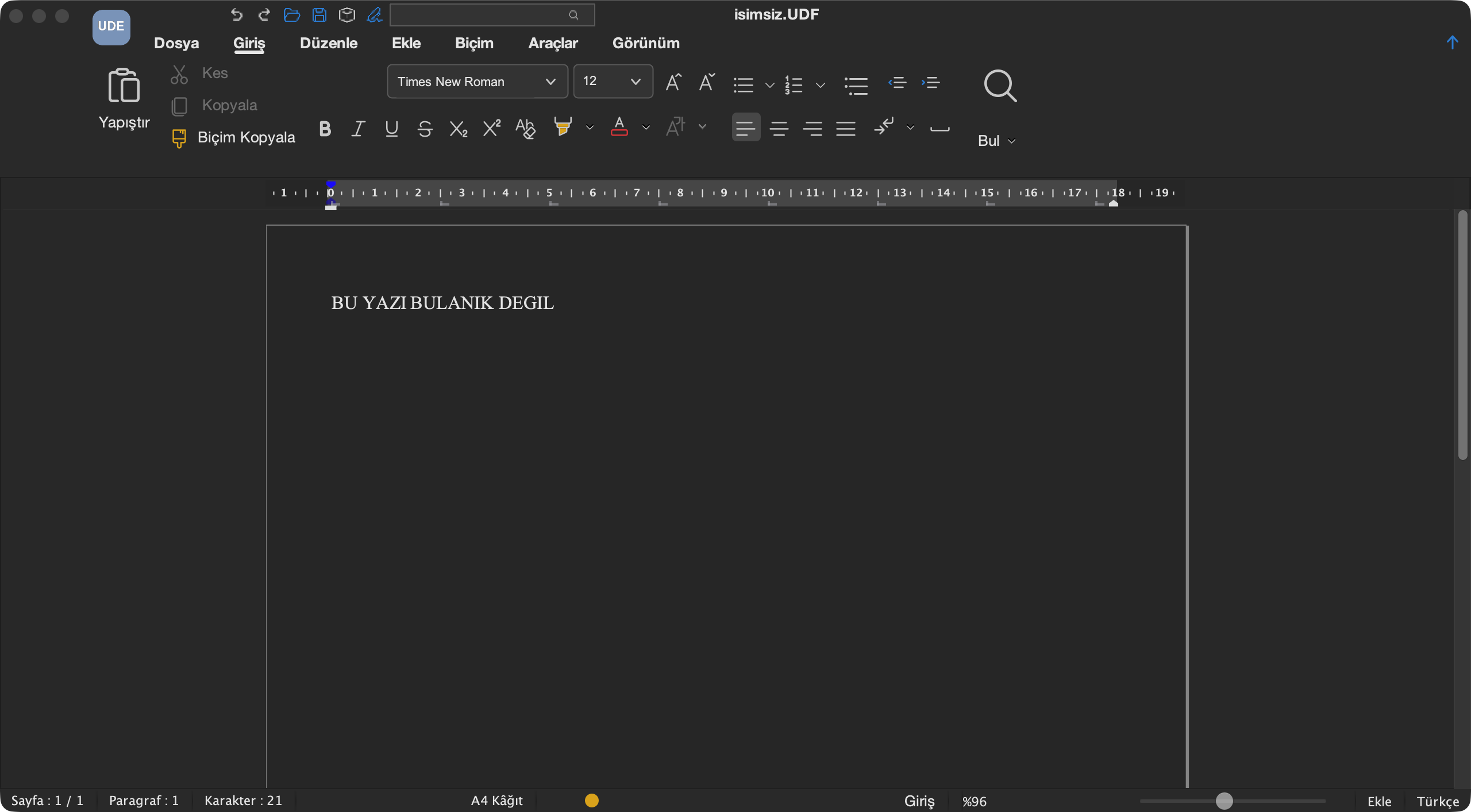Click the large magnifier search icon

[1000, 86]
